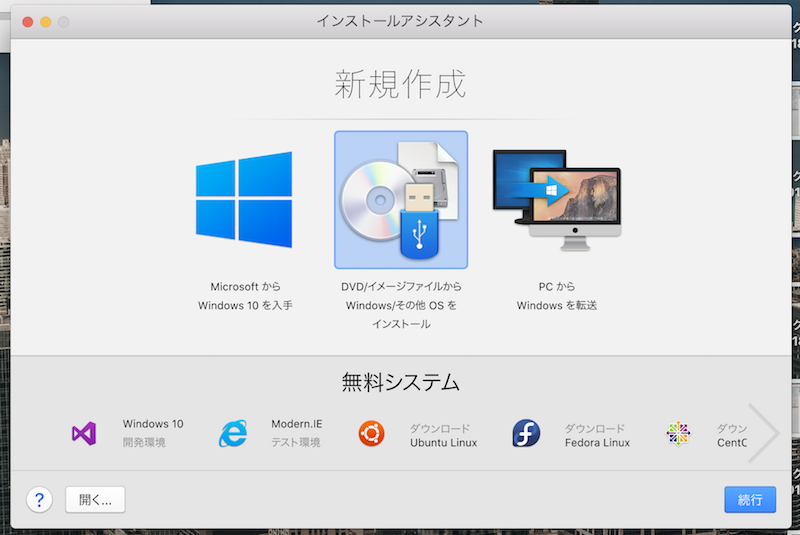
Task: Click the Internet Explorer Modern.IE icon
Action: [232, 434]
